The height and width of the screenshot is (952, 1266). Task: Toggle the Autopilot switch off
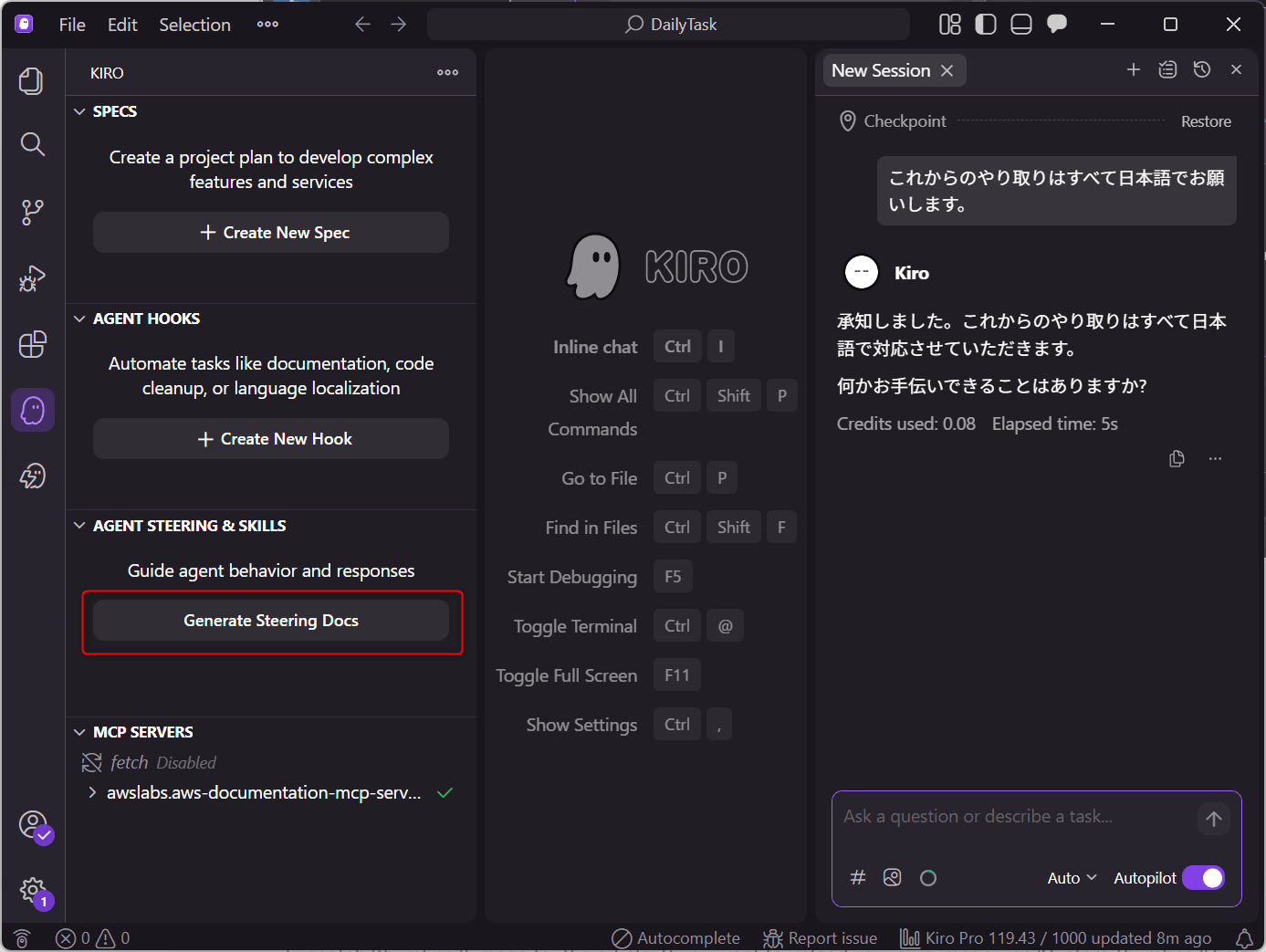click(1203, 878)
